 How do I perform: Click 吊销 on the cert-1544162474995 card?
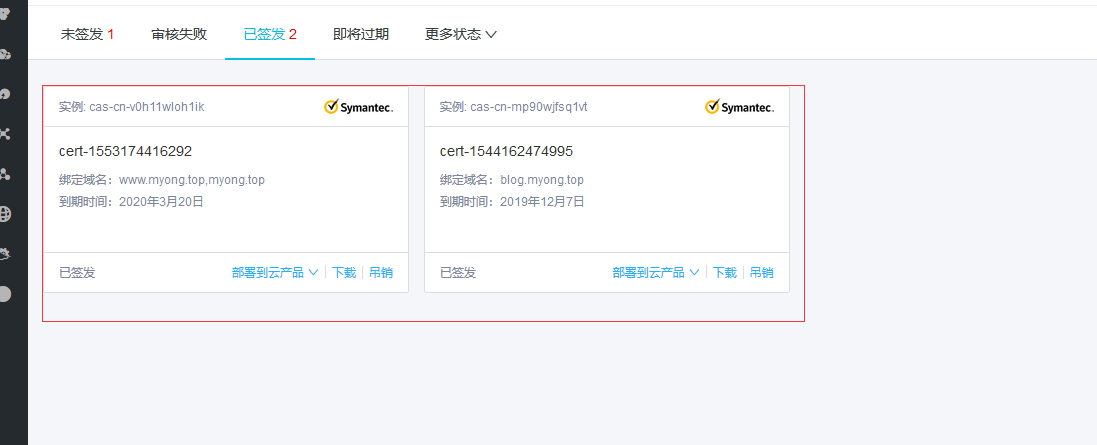pyautogui.click(x=761, y=273)
